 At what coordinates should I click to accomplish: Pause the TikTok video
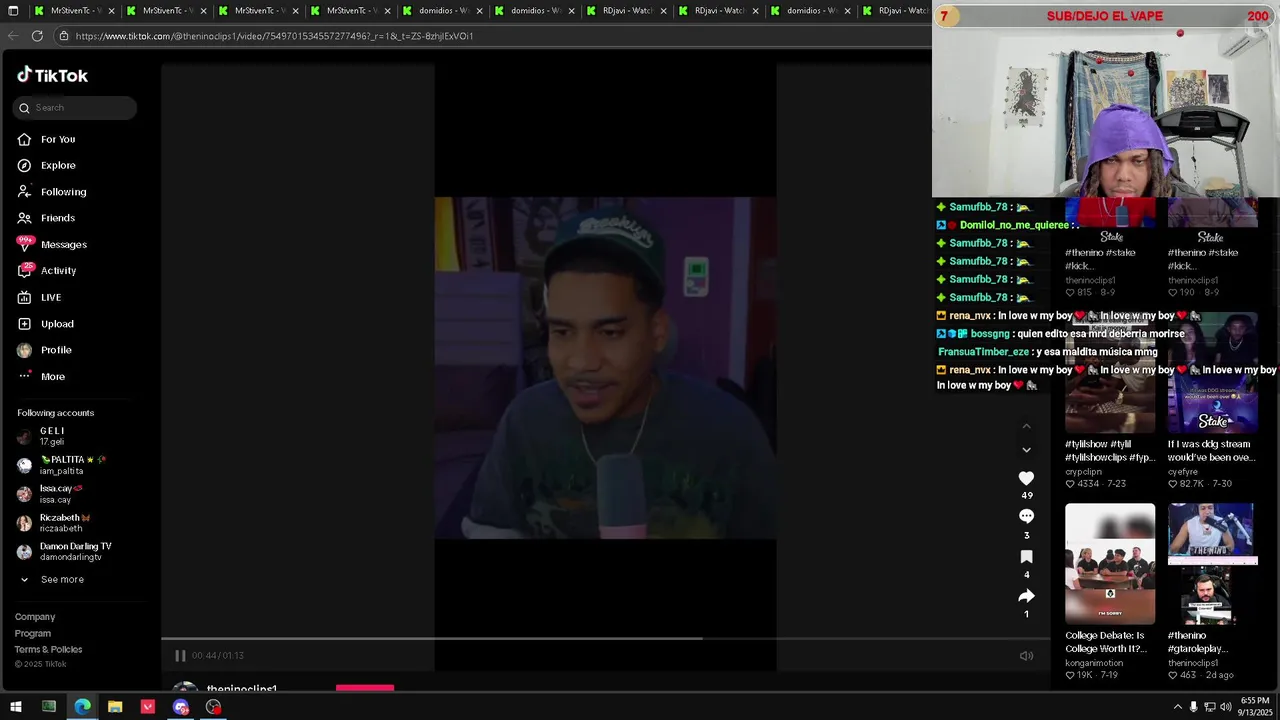click(x=180, y=656)
